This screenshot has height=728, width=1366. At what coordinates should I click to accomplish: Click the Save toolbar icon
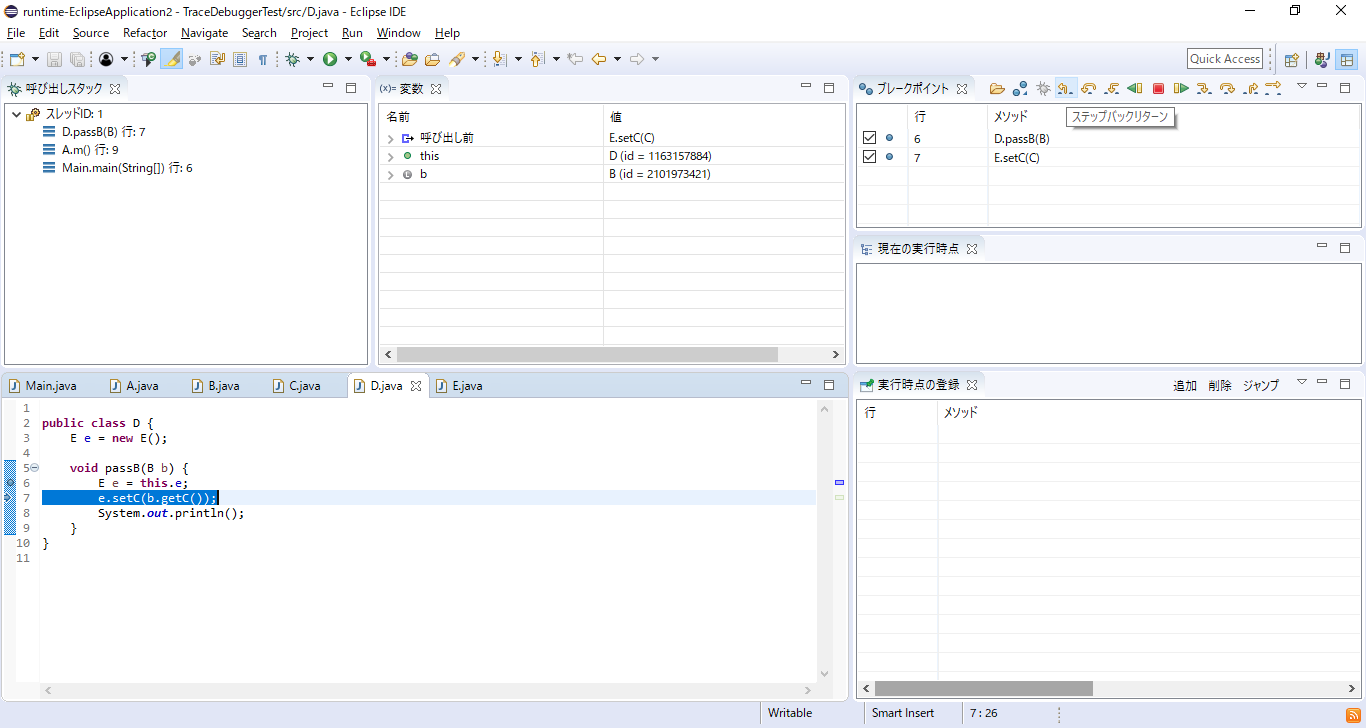[54, 59]
